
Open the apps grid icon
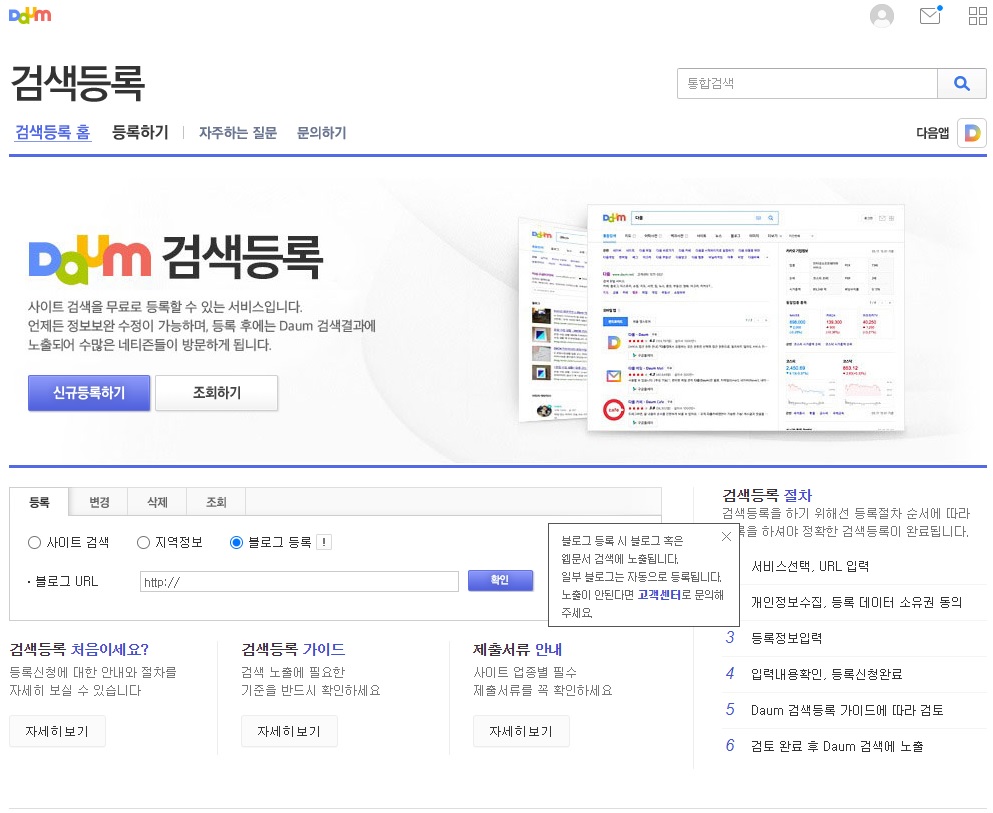click(975, 15)
